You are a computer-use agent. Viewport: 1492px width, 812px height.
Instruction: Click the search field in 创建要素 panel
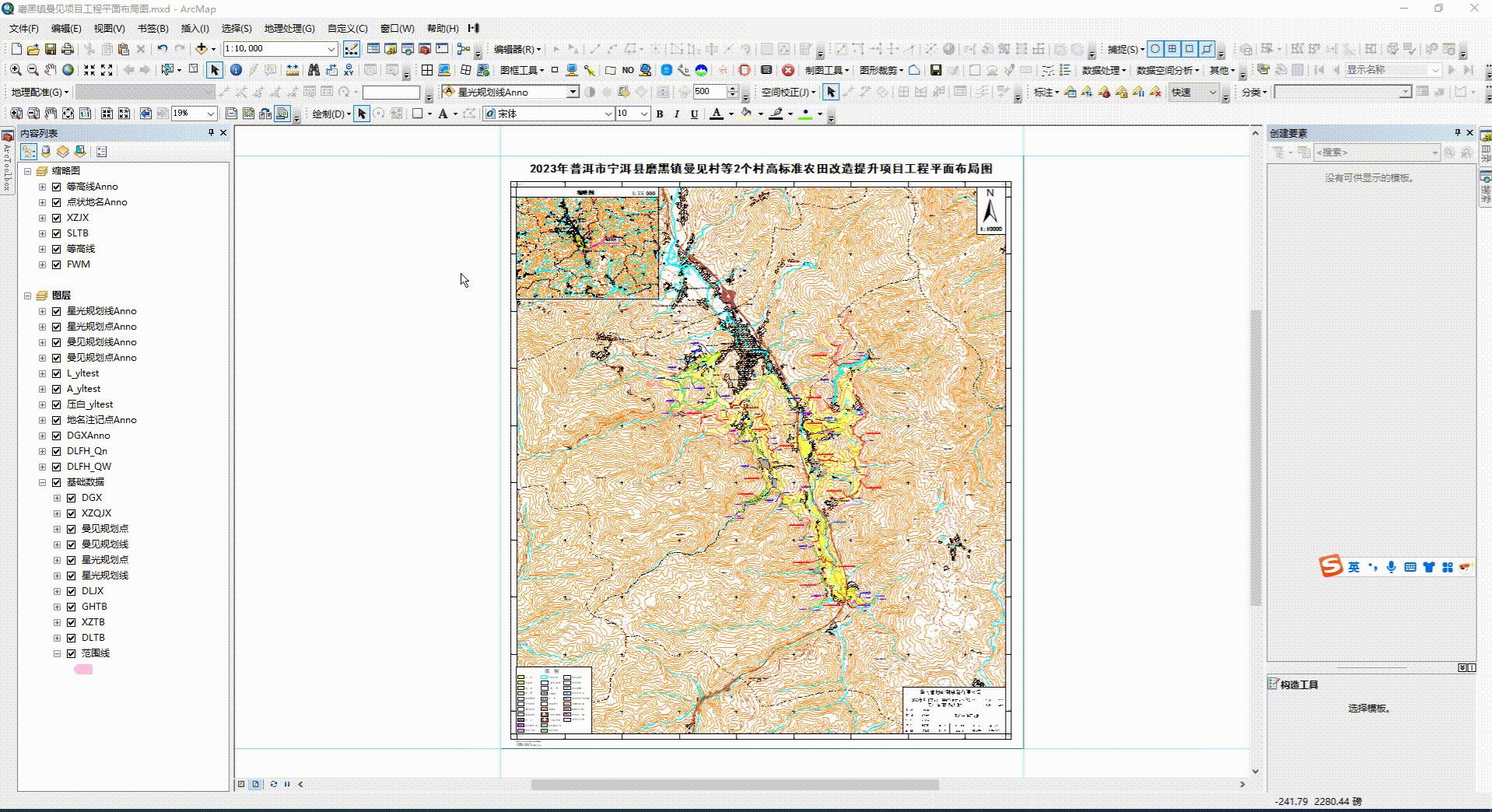[1375, 152]
